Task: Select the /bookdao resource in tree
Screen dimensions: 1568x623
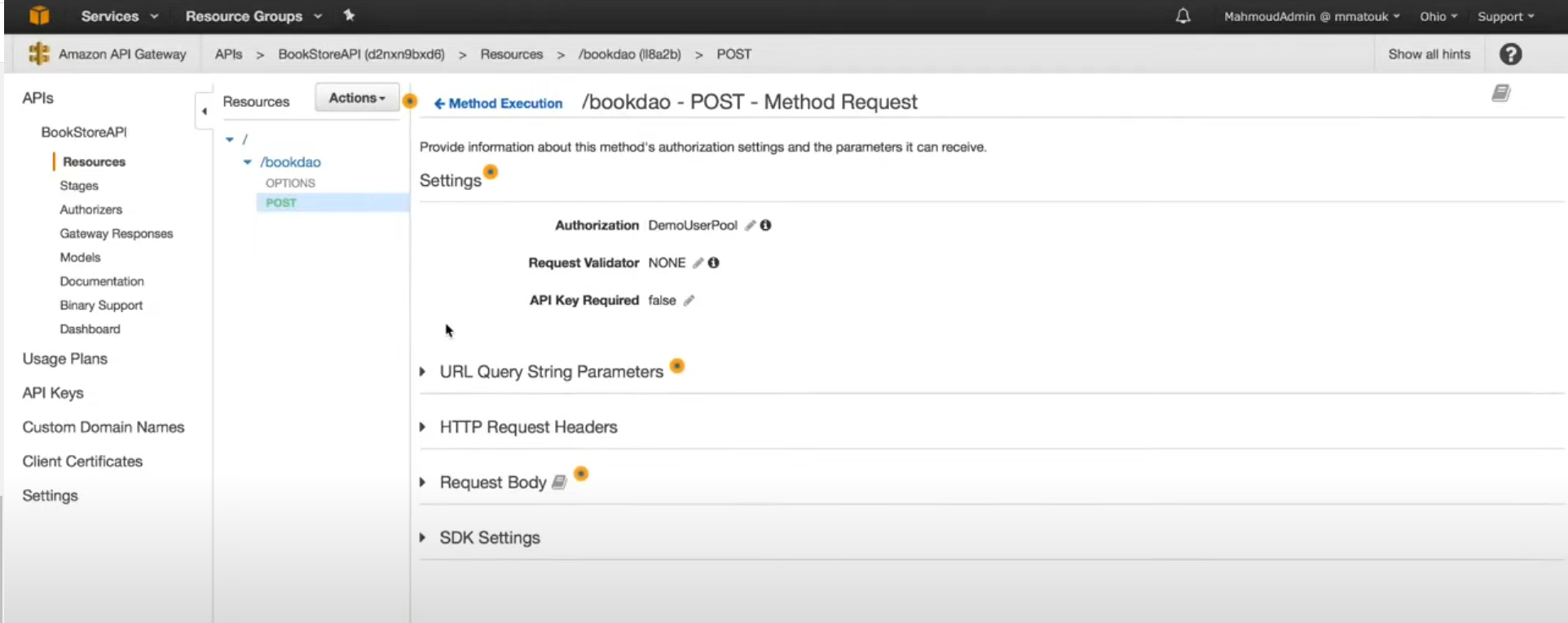Action: pyautogui.click(x=291, y=162)
